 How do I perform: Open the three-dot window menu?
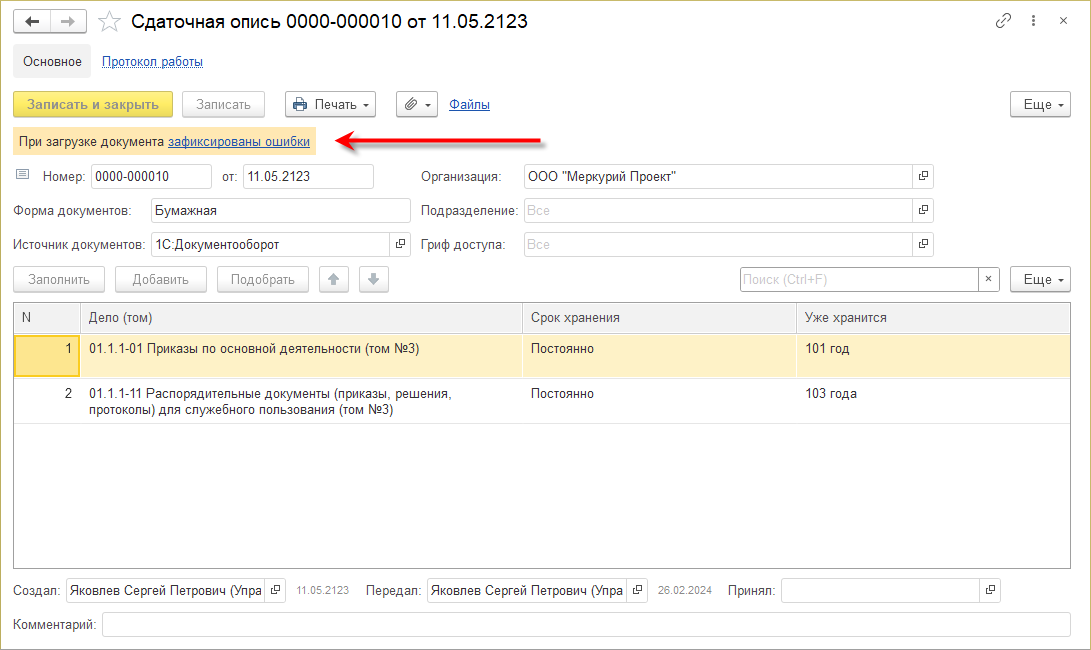coord(1033,21)
